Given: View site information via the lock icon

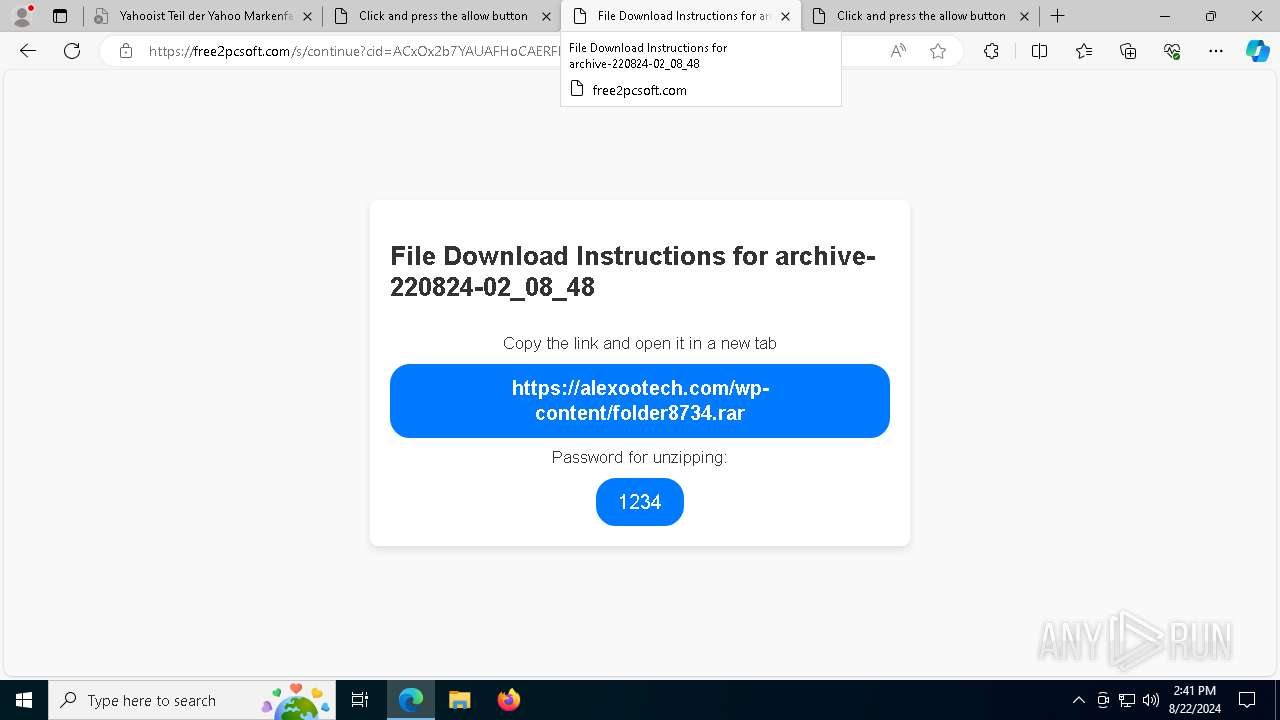Looking at the screenshot, I should (x=126, y=51).
